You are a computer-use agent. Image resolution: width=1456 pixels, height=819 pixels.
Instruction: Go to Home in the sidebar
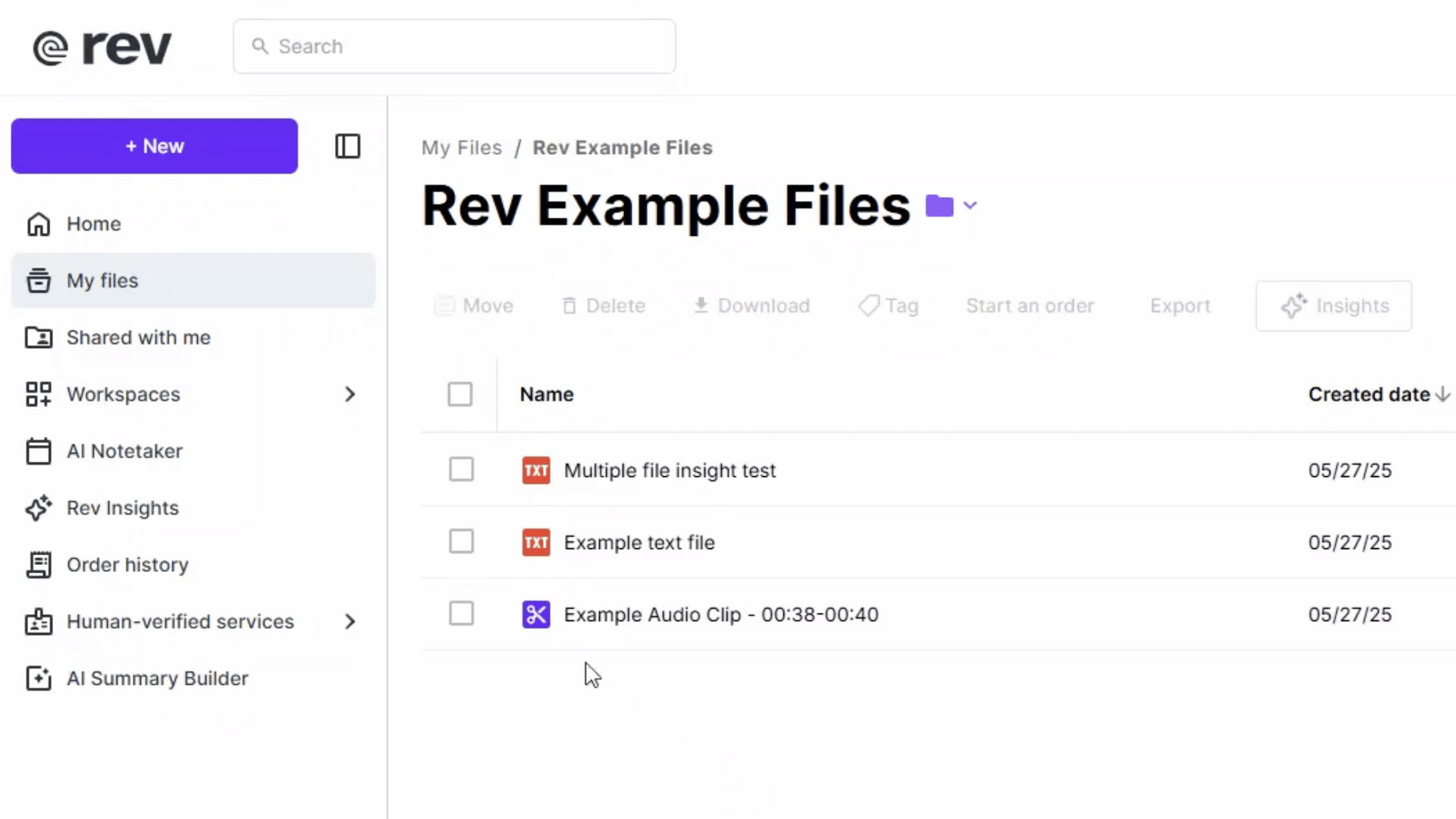[x=193, y=224]
